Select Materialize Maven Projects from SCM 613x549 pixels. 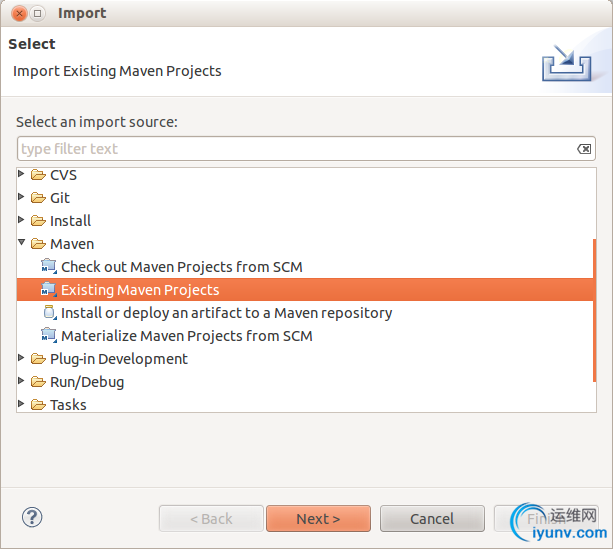tap(186, 336)
